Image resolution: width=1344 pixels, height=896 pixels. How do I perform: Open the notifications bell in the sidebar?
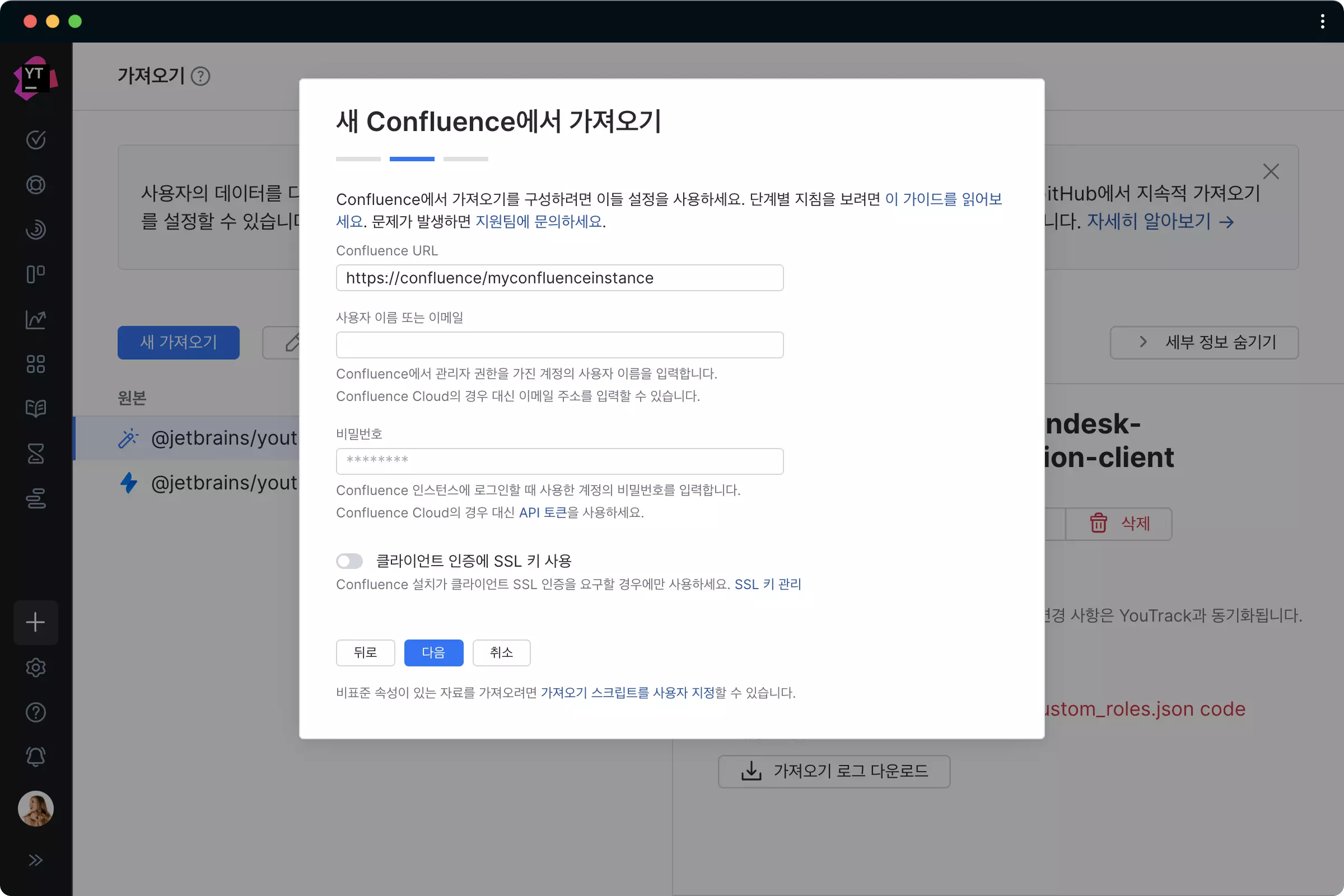click(36, 757)
